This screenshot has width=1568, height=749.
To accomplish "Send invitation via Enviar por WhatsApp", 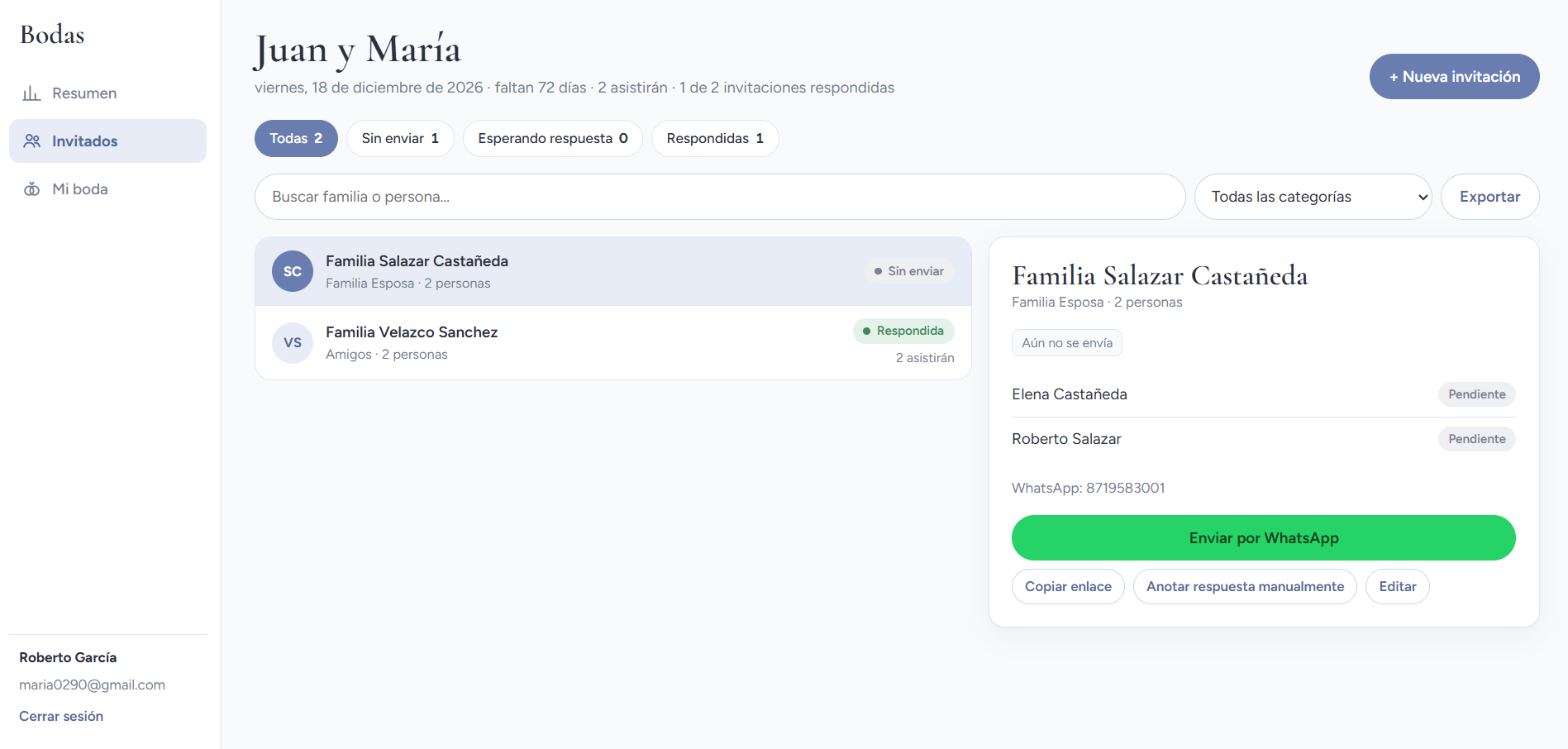I will (1263, 538).
